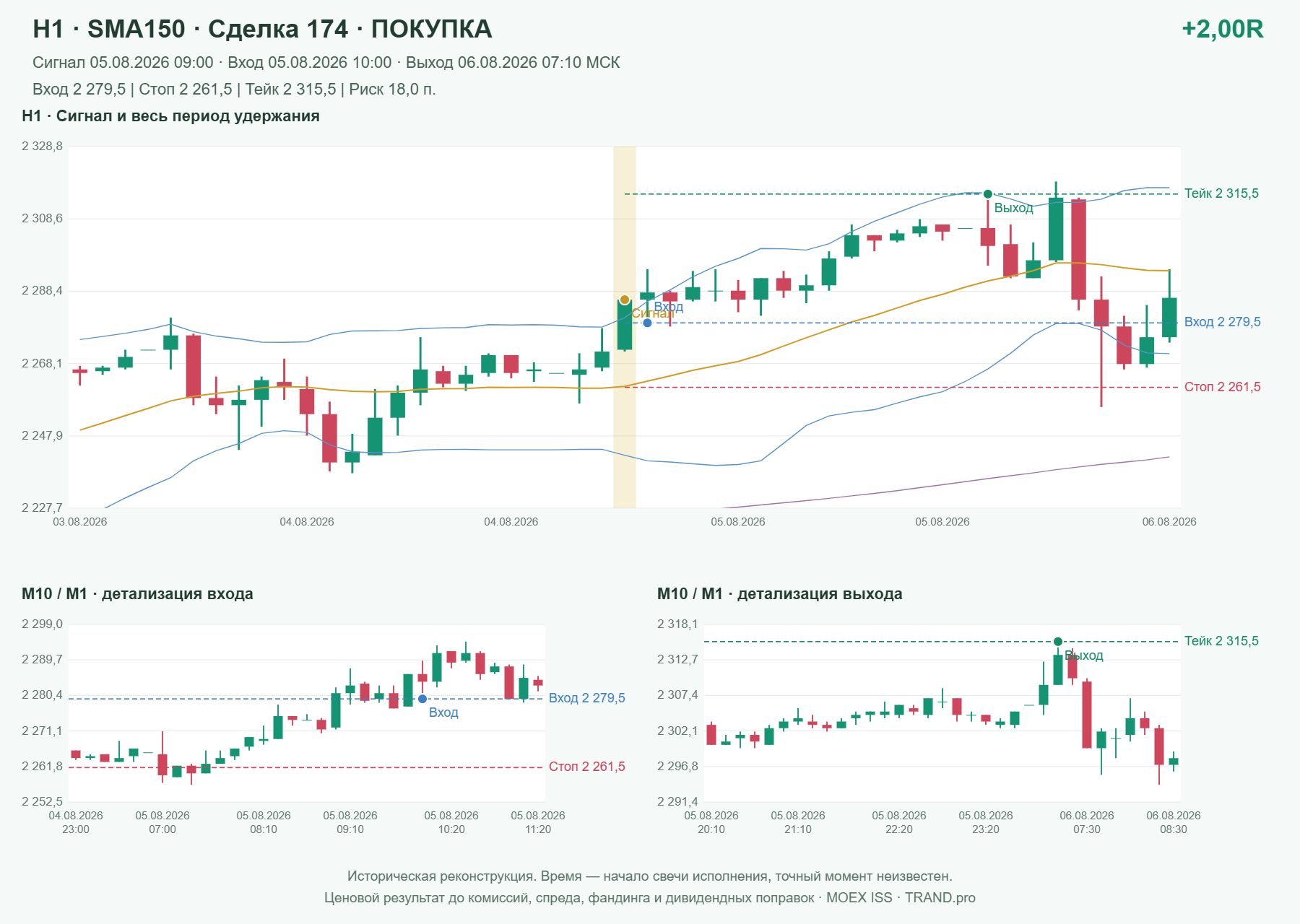Click the '03.08.2026' x-axis date label
This screenshot has height=924, width=1300.
click(x=79, y=522)
